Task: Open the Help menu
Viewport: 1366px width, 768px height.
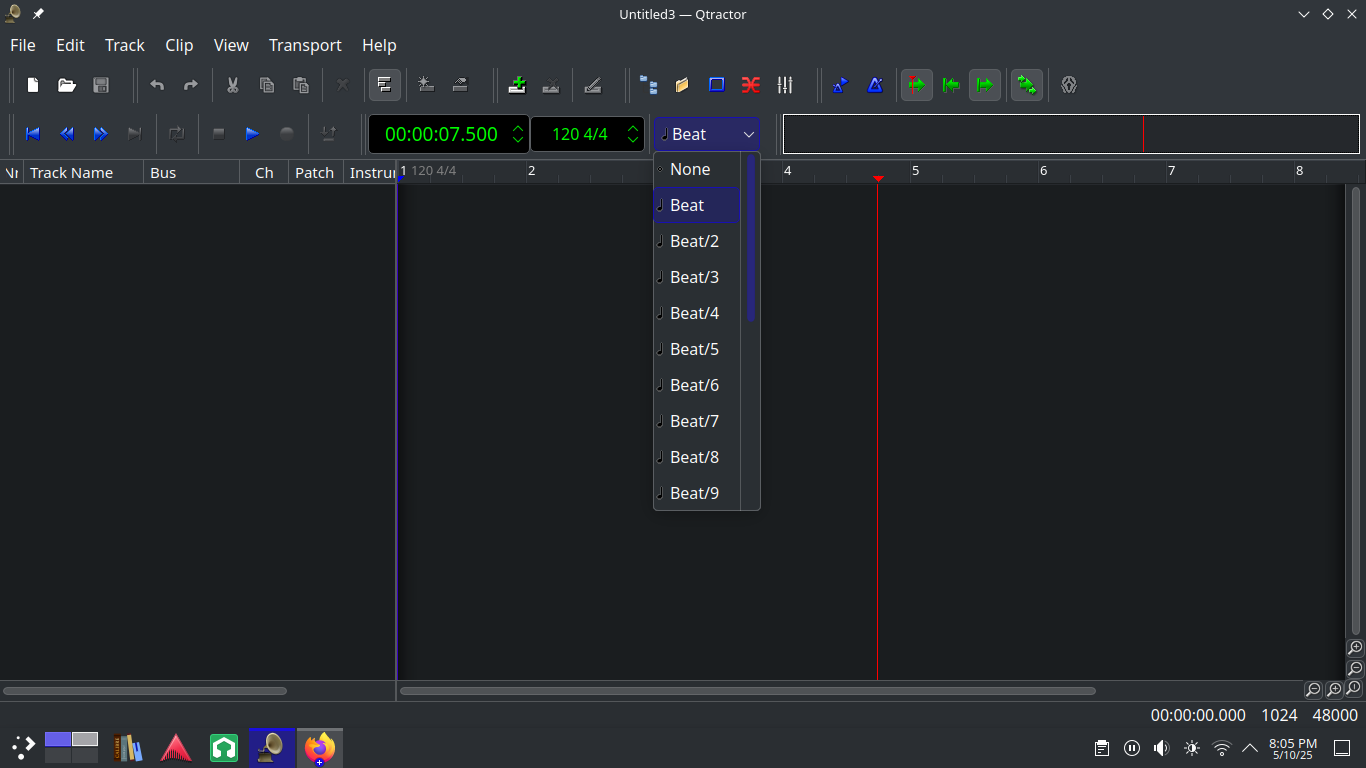Action: coord(379,45)
